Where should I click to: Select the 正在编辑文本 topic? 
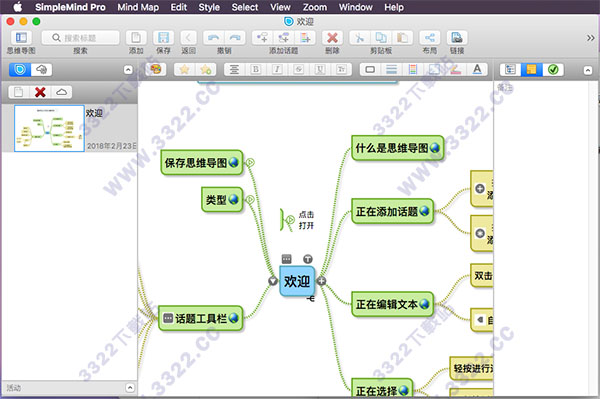coord(393,304)
